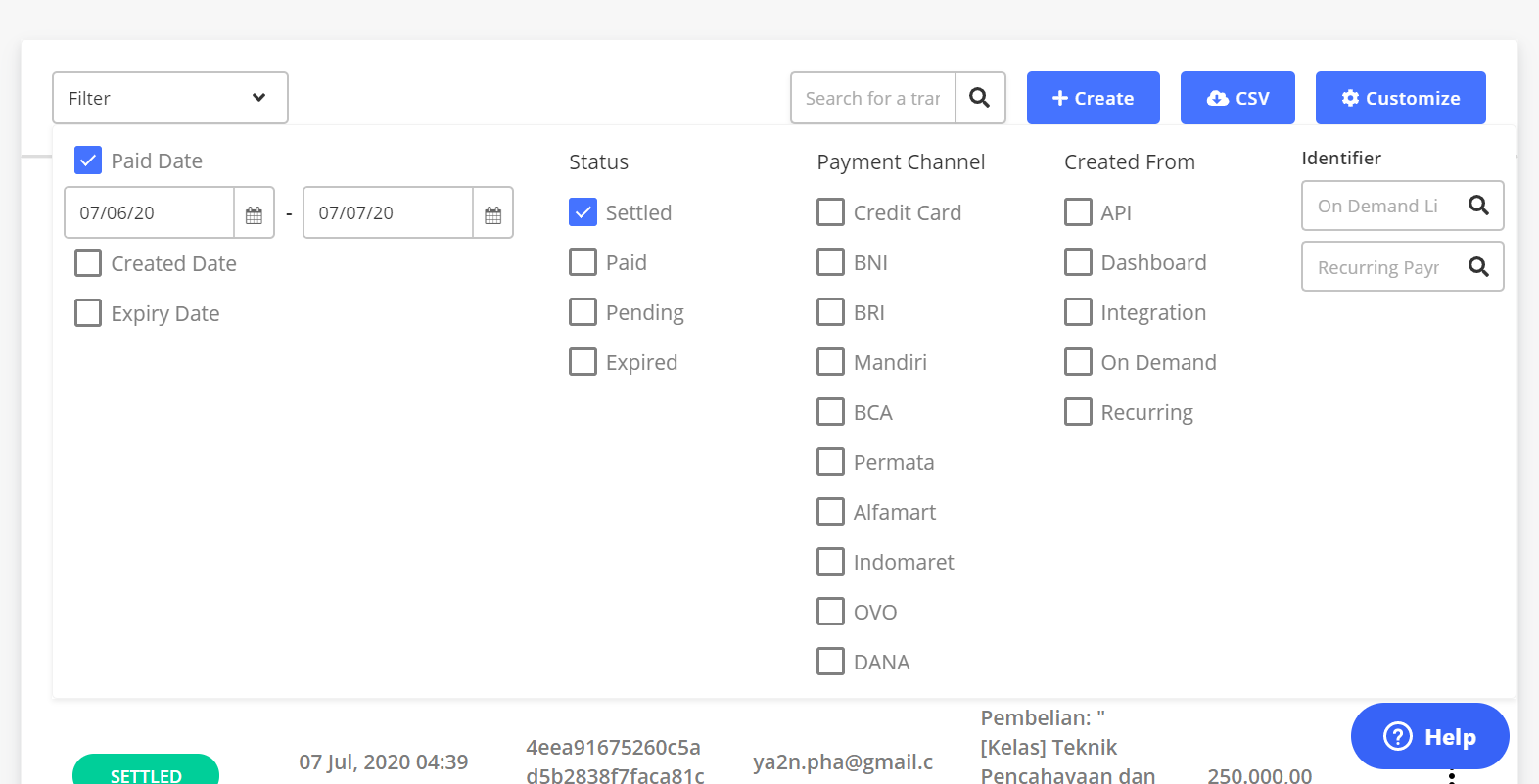Click the transaction search magnifier icon
Image resolution: width=1539 pixels, height=784 pixels.
click(979, 98)
